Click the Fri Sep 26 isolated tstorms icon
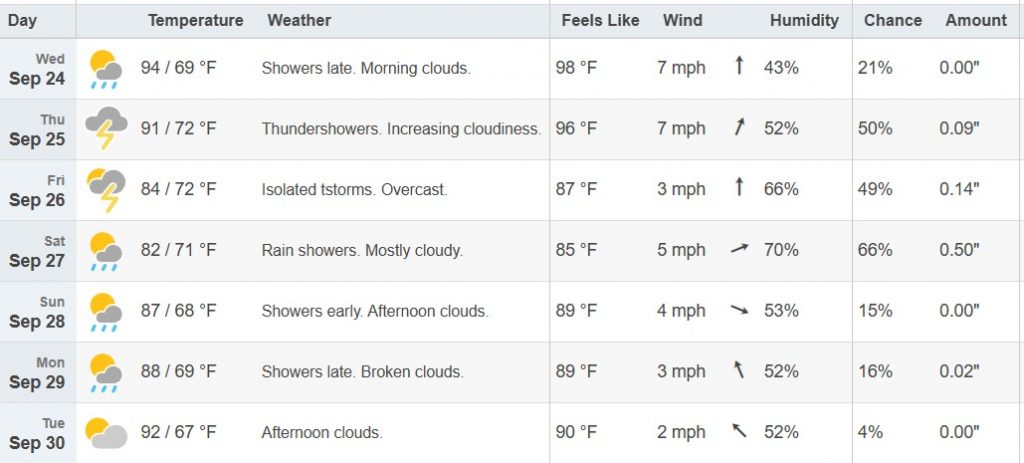The image size is (1024, 463). [x=106, y=189]
